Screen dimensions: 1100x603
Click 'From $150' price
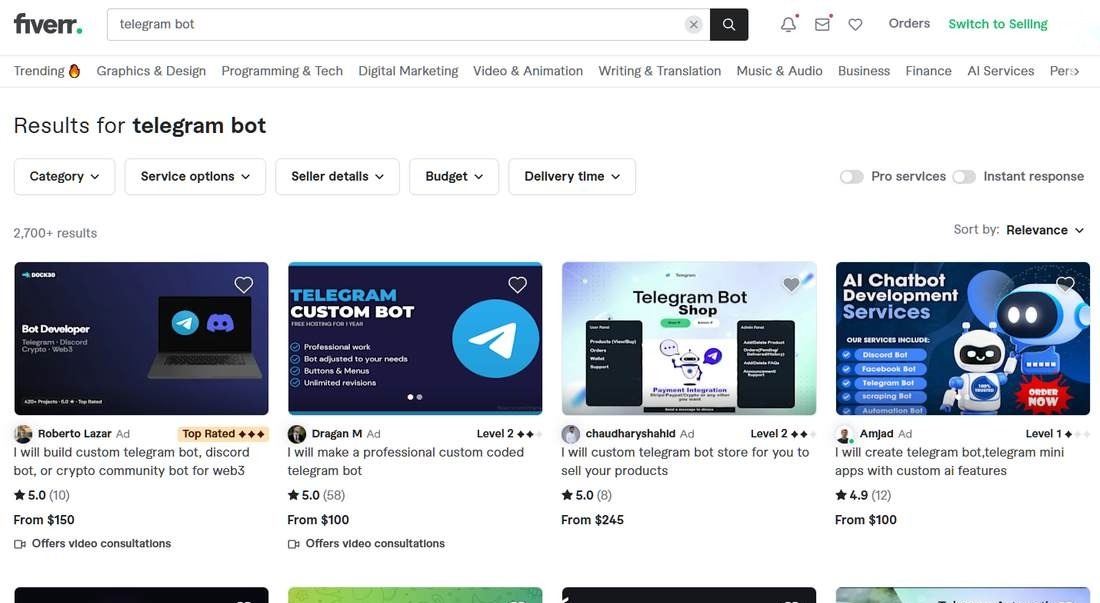(43, 520)
